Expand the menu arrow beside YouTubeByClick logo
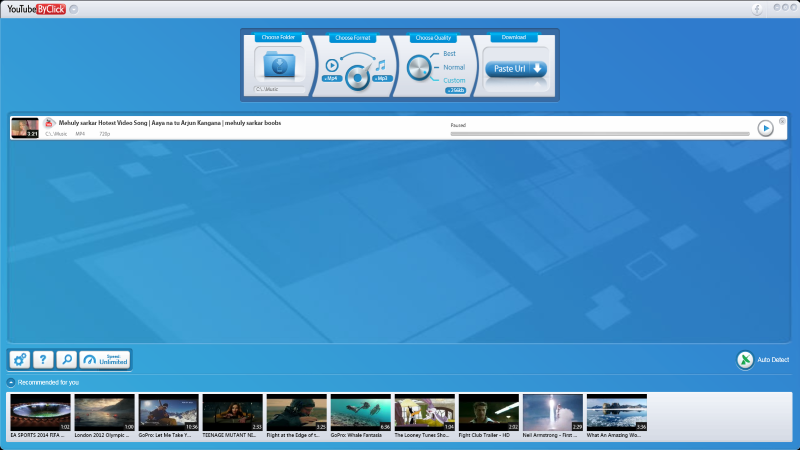 pos(73,9)
